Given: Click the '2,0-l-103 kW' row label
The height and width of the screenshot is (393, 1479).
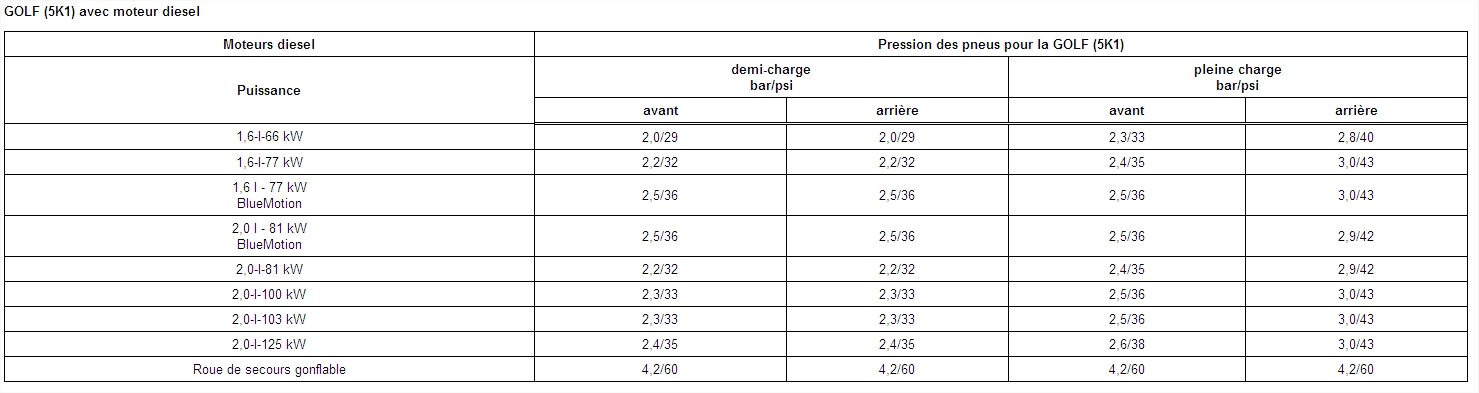Looking at the screenshot, I should pyautogui.click(x=269, y=319).
